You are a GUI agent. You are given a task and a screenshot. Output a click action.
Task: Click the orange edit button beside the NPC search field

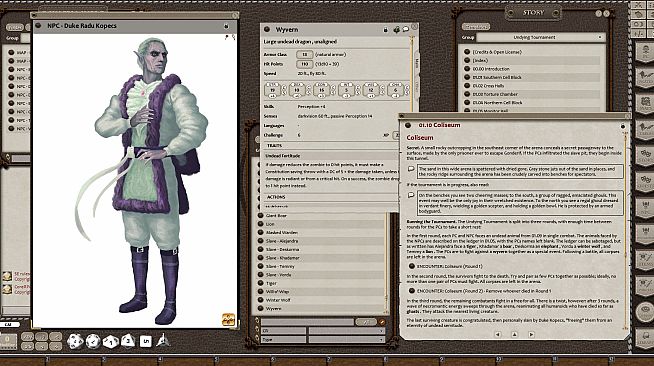coord(382,322)
